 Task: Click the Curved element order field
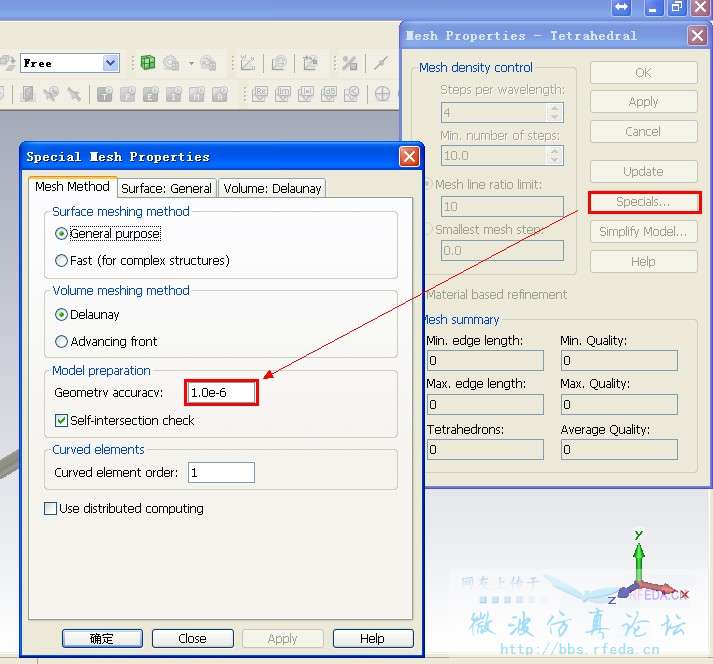221,473
